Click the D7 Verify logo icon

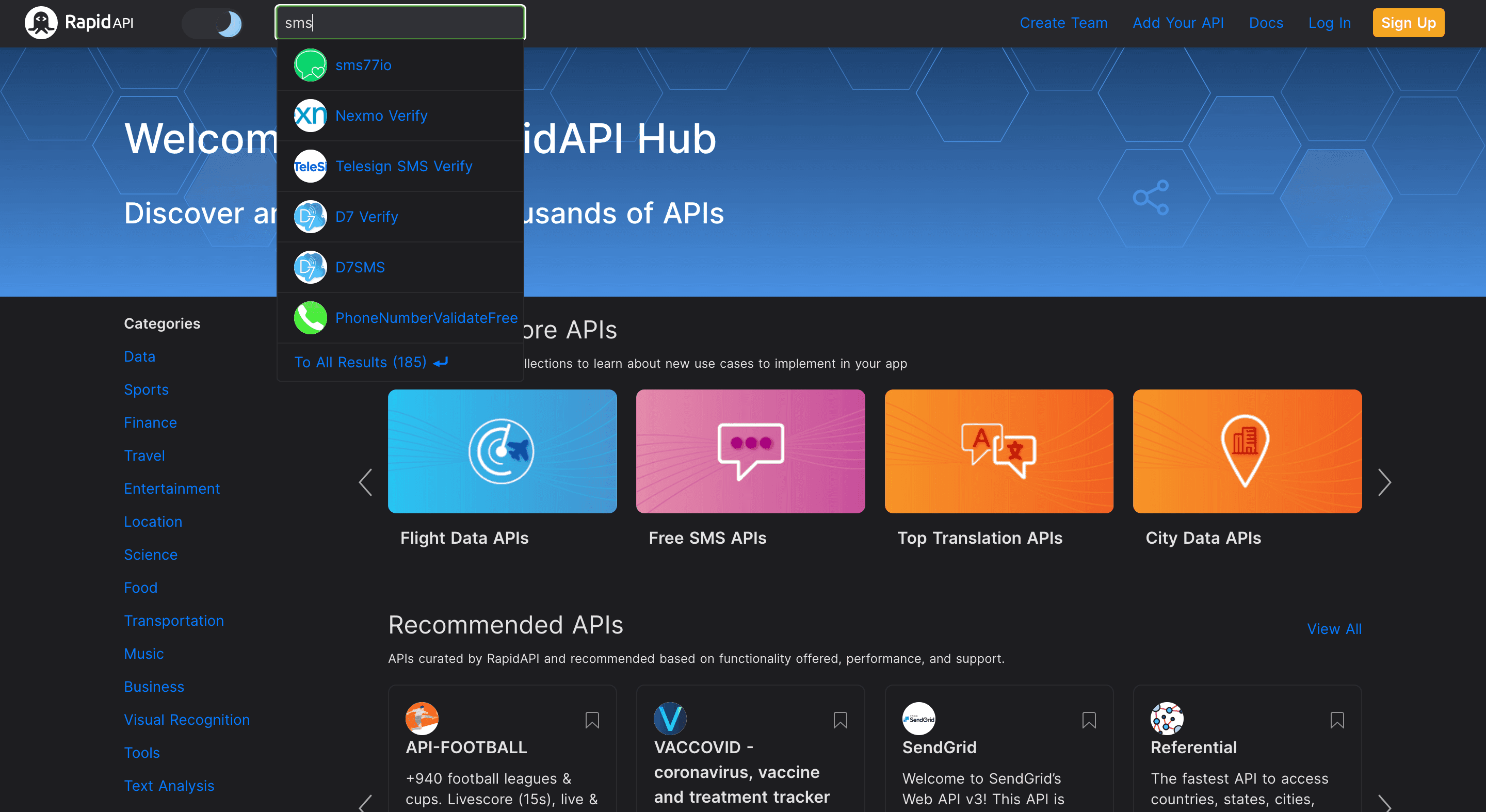(x=310, y=217)
